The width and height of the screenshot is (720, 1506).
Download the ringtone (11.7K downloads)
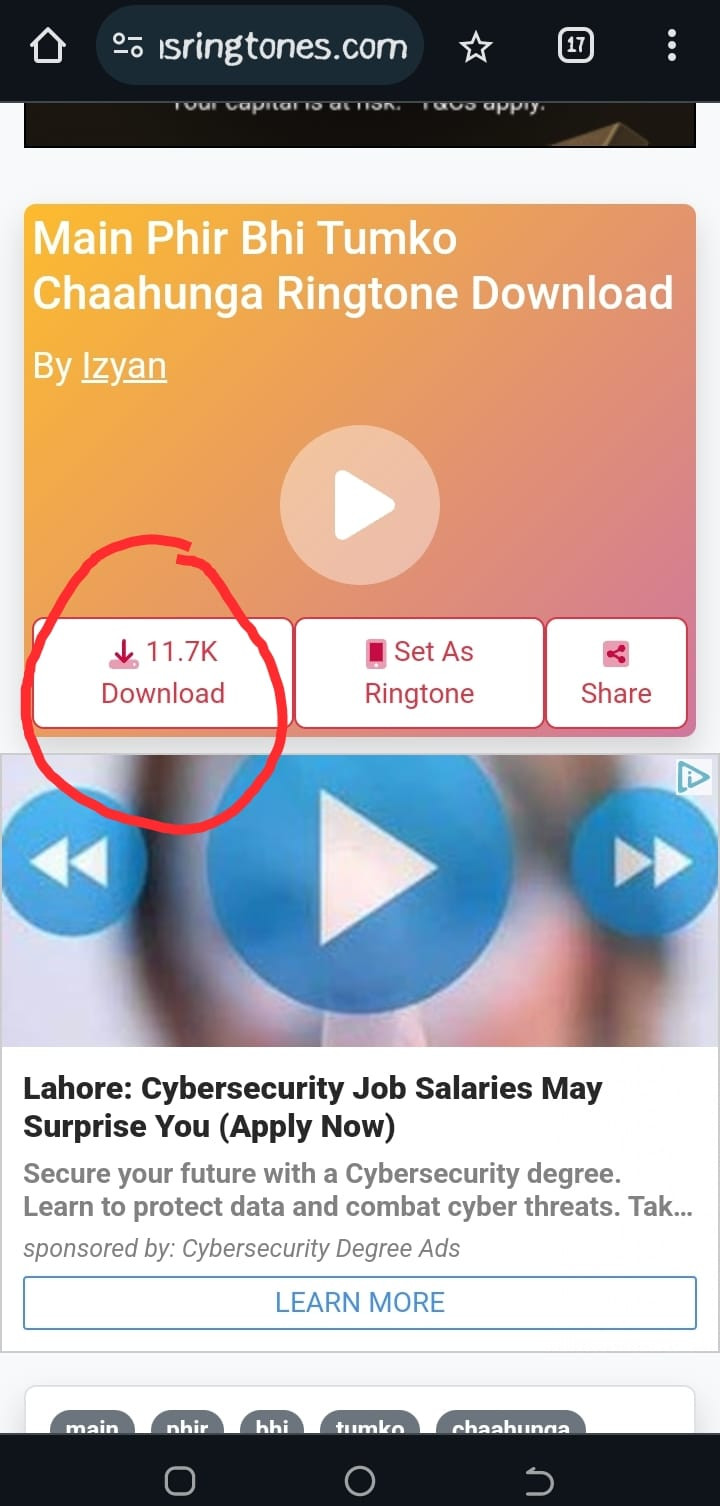(163, 673)
